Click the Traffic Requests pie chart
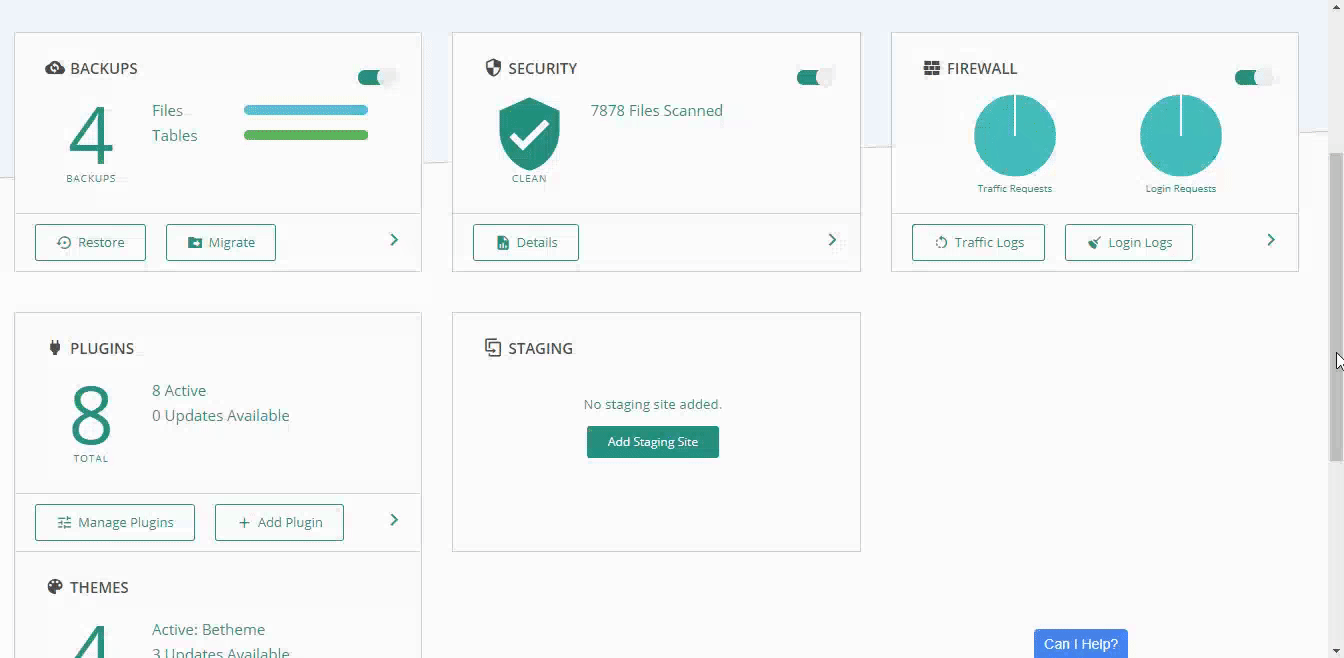This screenshot has height=658, width=1344. (x=1015, y=135)
